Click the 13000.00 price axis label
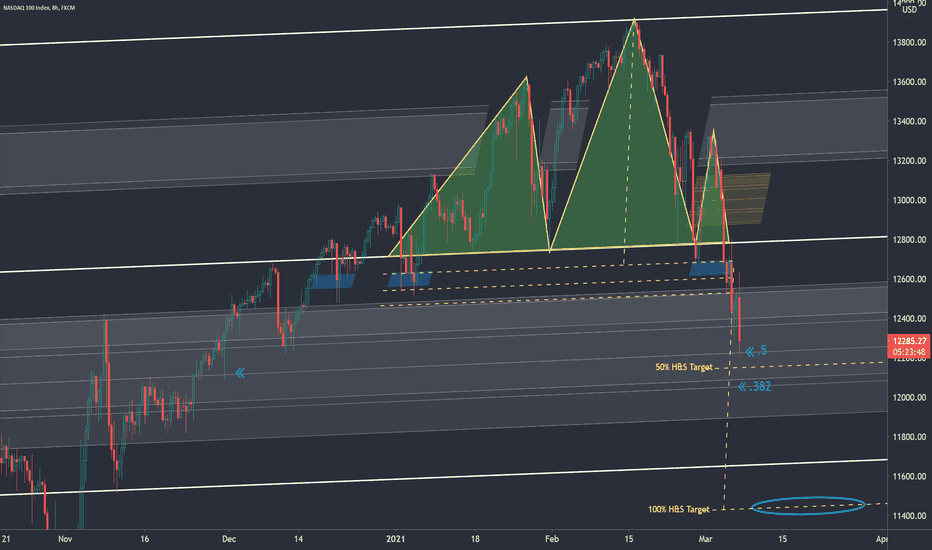Screen dimensions: 932x550 [x=909, y=200]
